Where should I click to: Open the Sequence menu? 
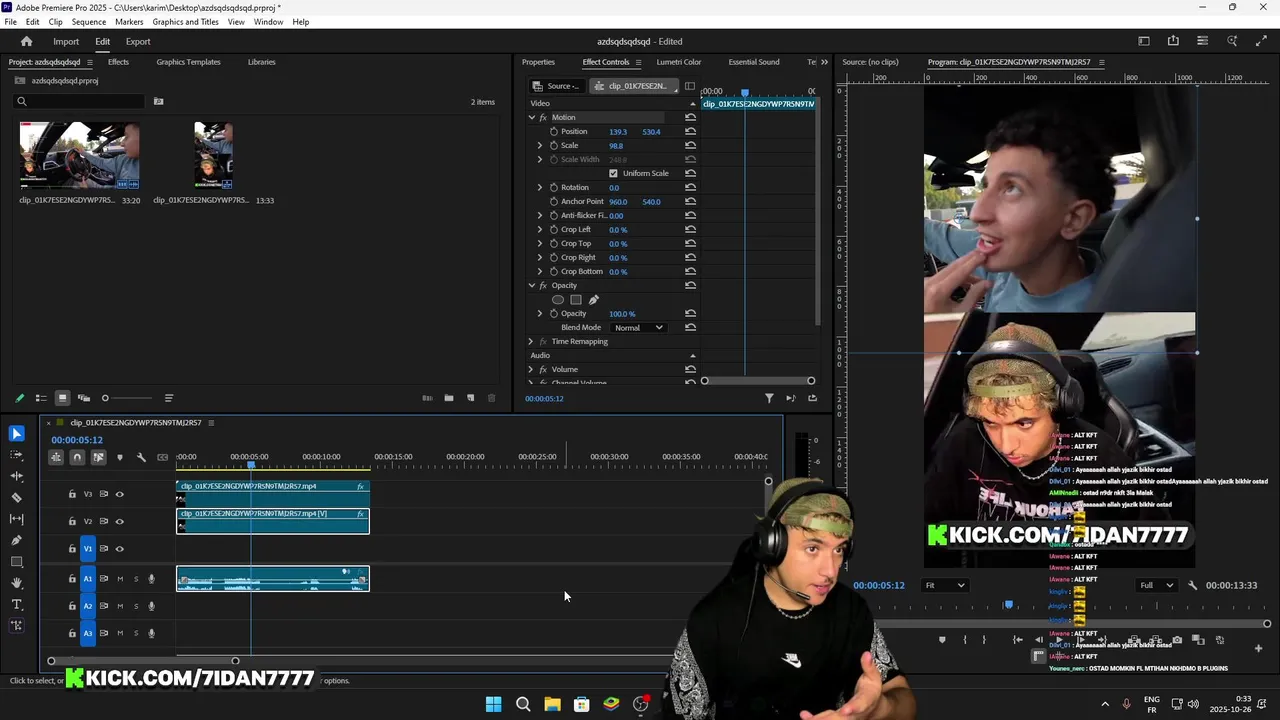89,21
